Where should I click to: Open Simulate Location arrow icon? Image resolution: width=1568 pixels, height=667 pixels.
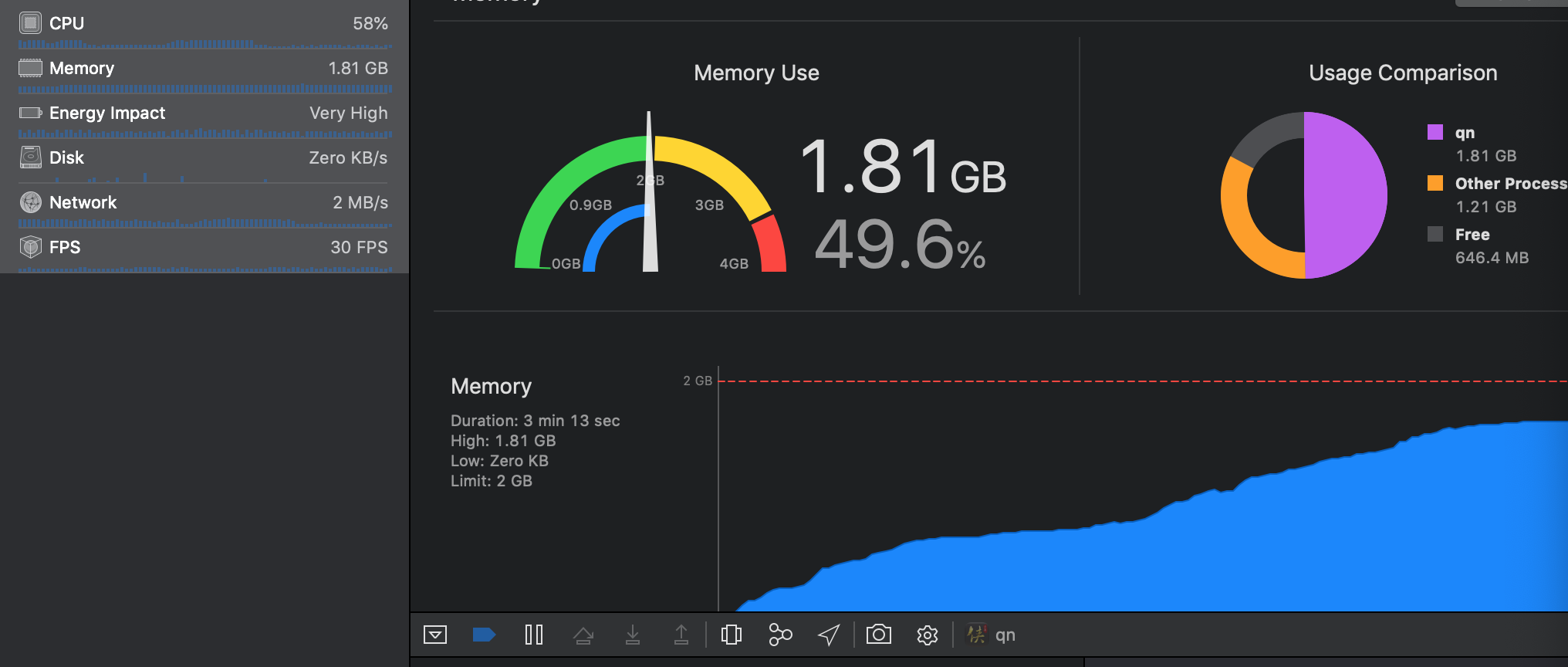[829, 635]
